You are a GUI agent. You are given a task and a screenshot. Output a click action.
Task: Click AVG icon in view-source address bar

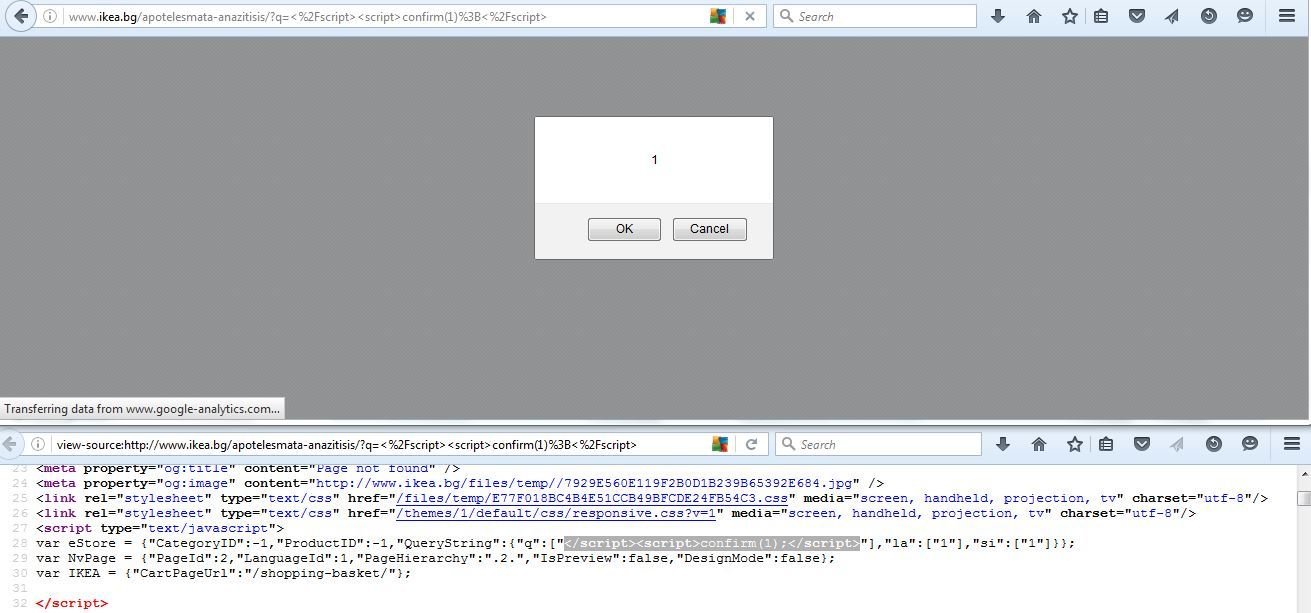pyautogui.click(x=720, y=444)
